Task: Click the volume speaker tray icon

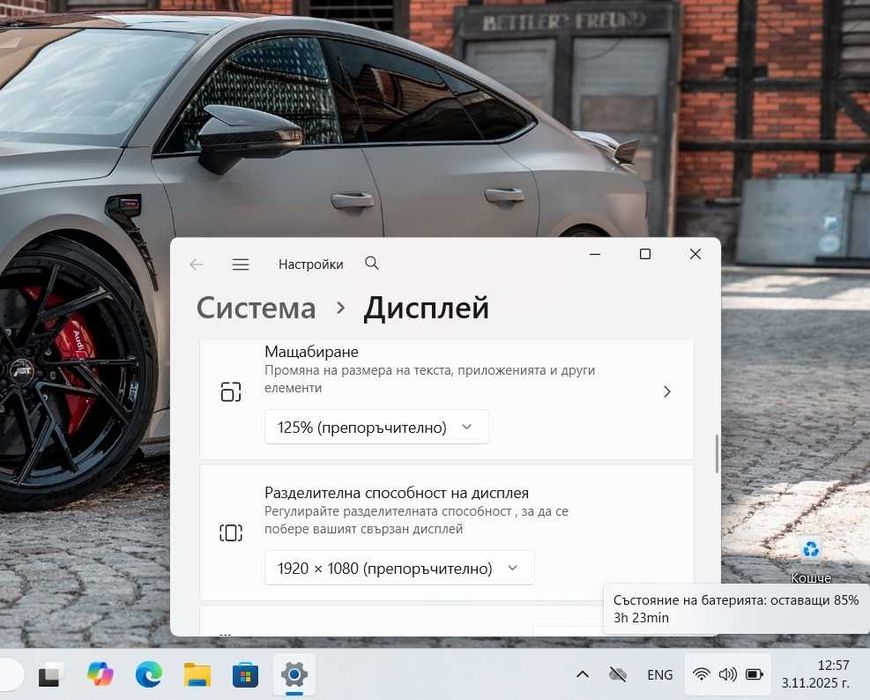Action: click(x=727, y=674)
